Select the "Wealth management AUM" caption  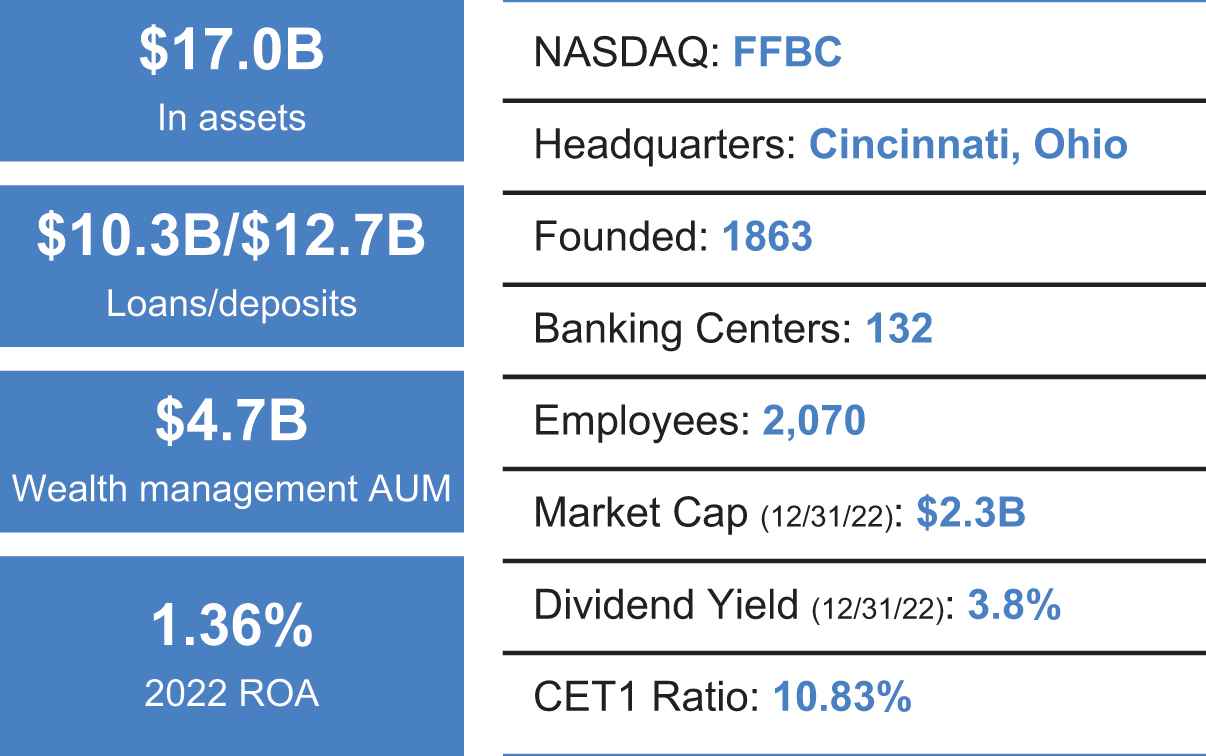click(x=231, y=489)
